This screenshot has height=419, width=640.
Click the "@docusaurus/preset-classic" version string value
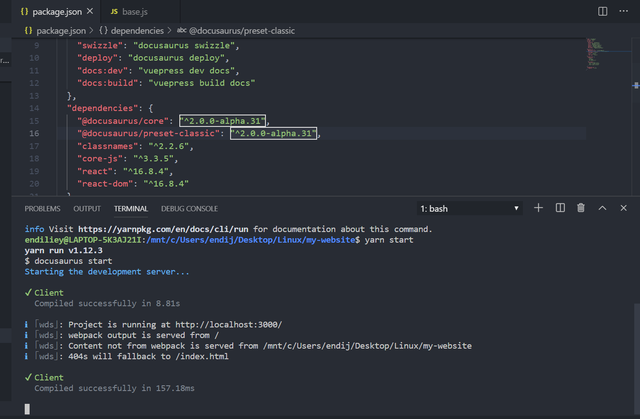point(273,133)
